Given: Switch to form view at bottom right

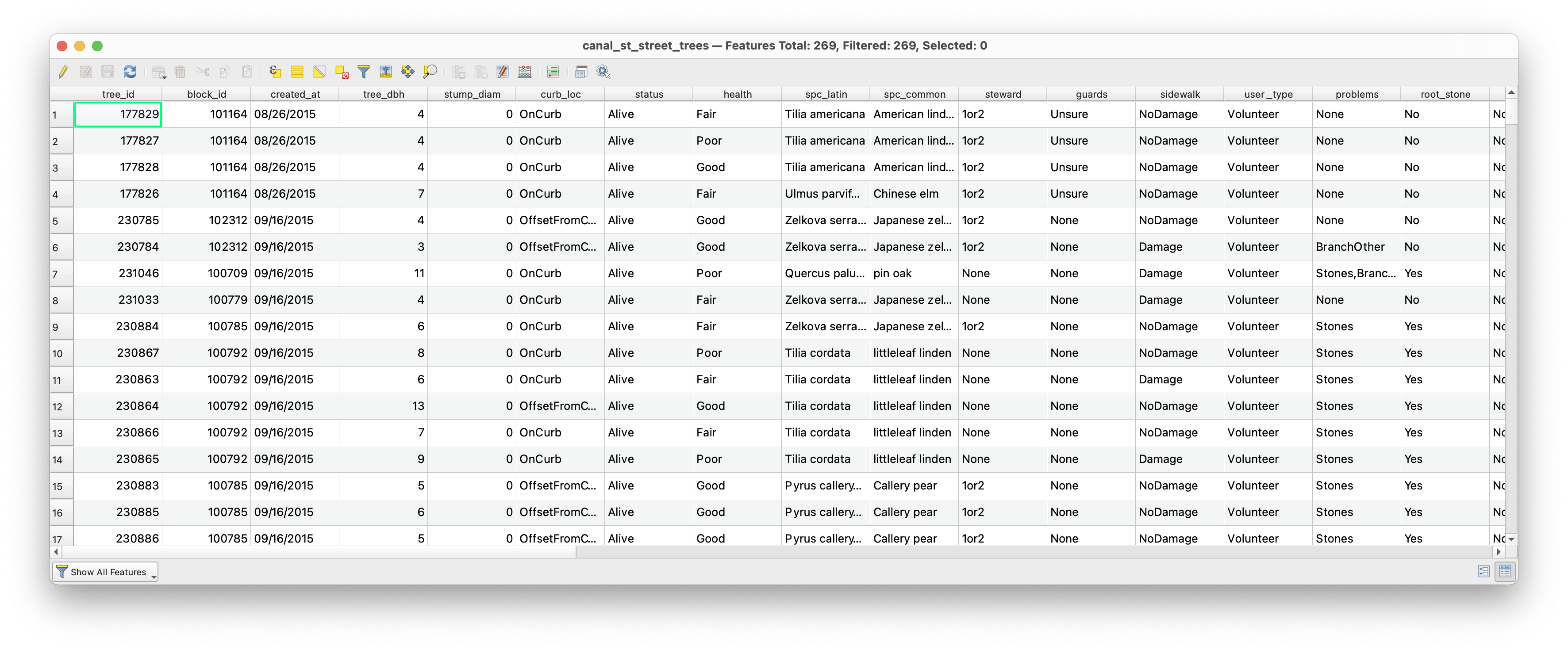Looking at the screenshot, I should [x=1483, y=571].
